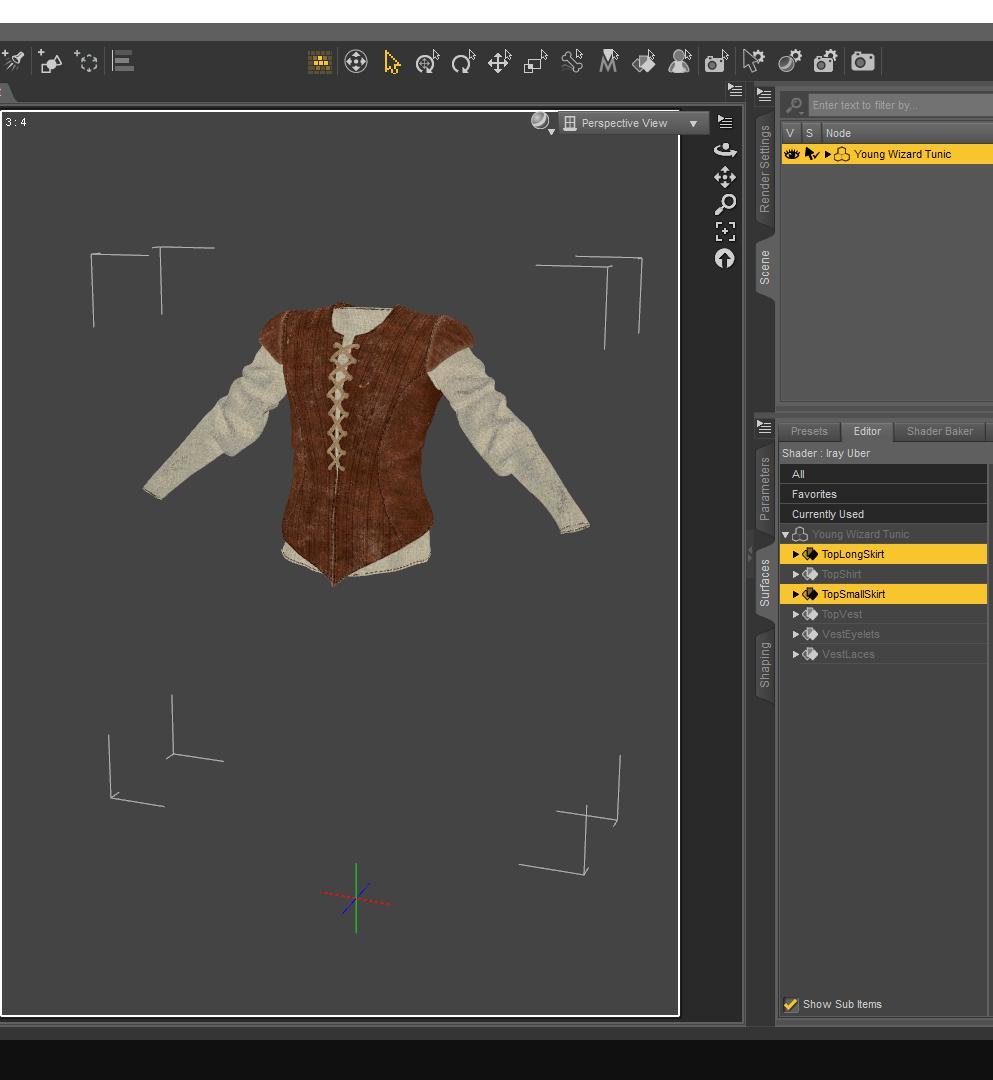Open the align panel icon in toolbar
This screenshot has height=1080, width=993.
tap(123, 62)
